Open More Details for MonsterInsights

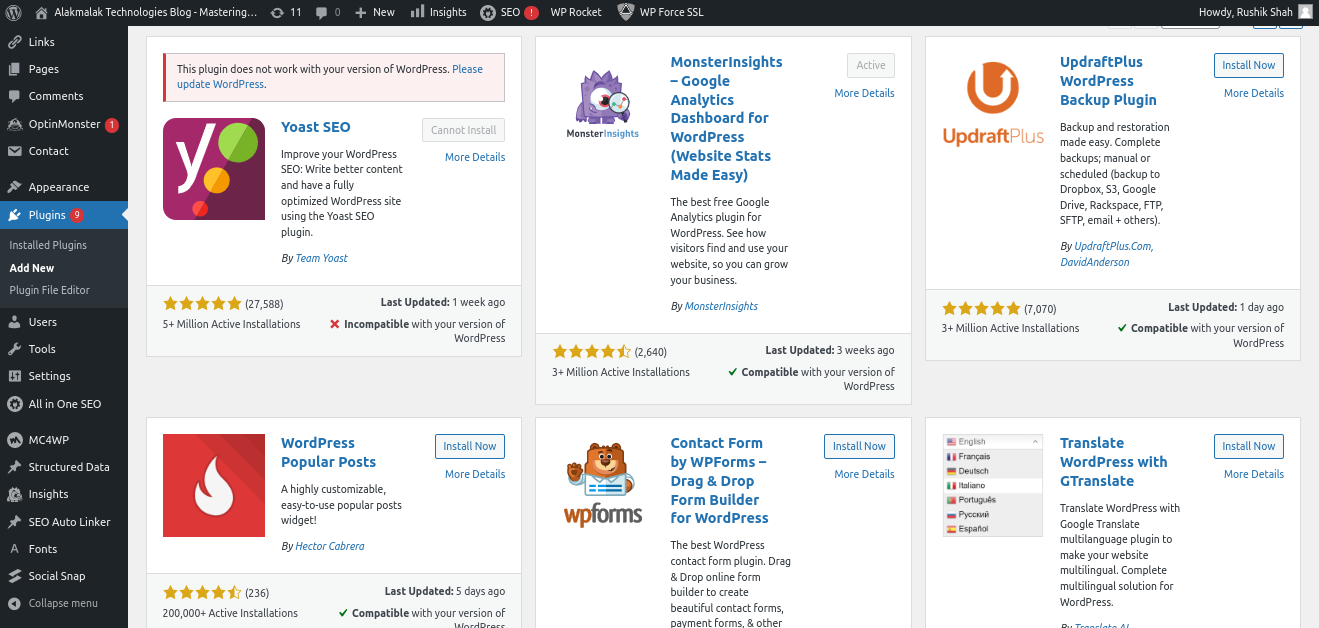(864, 93)
